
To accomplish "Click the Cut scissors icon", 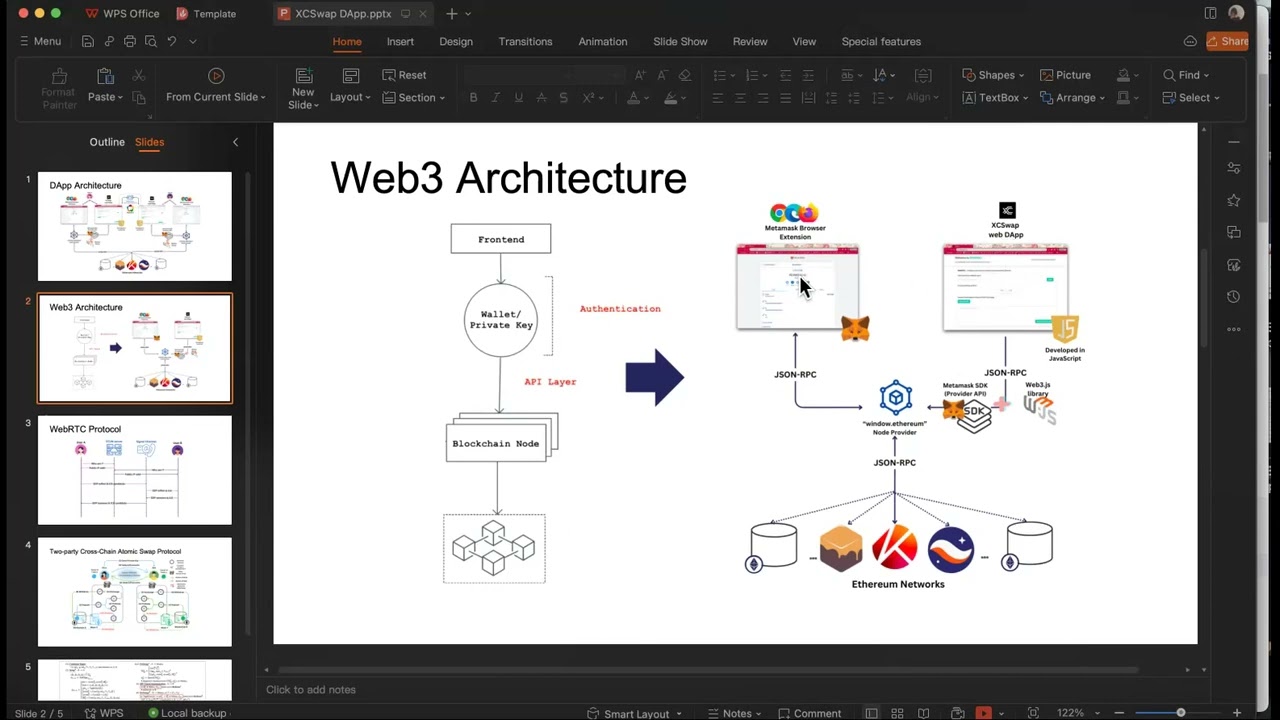I will point(139,76).
